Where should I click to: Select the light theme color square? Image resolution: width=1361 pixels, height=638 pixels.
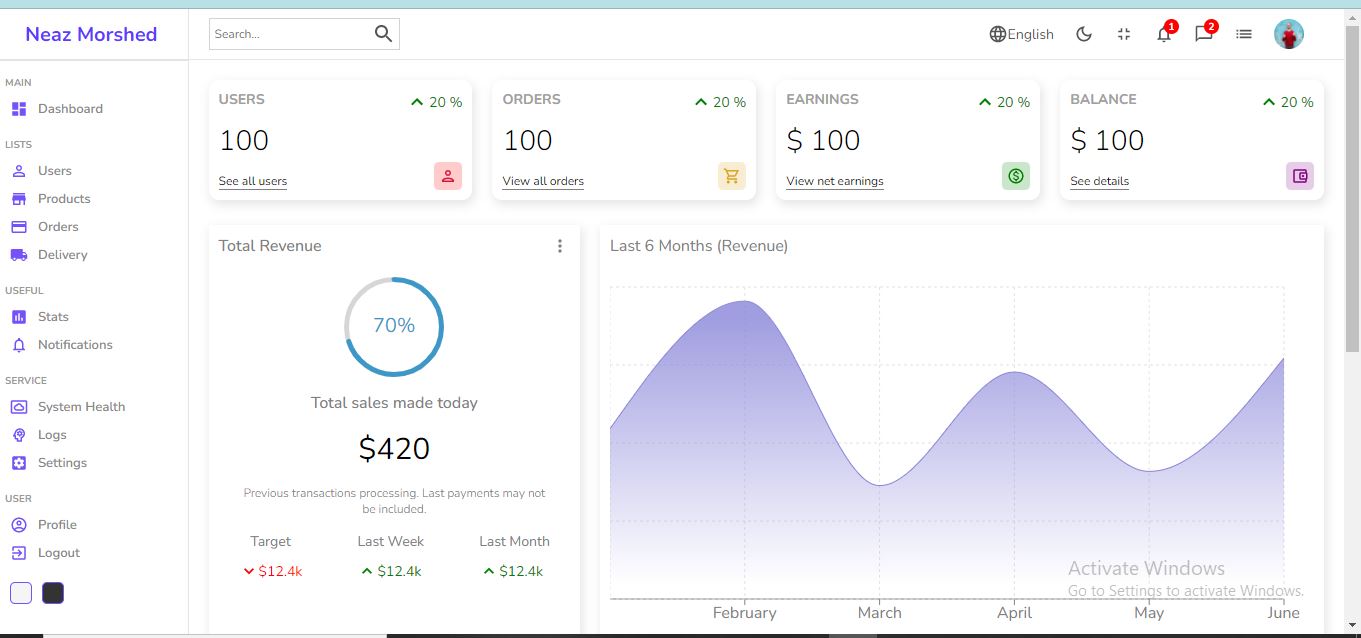click(x=21, y=593)
